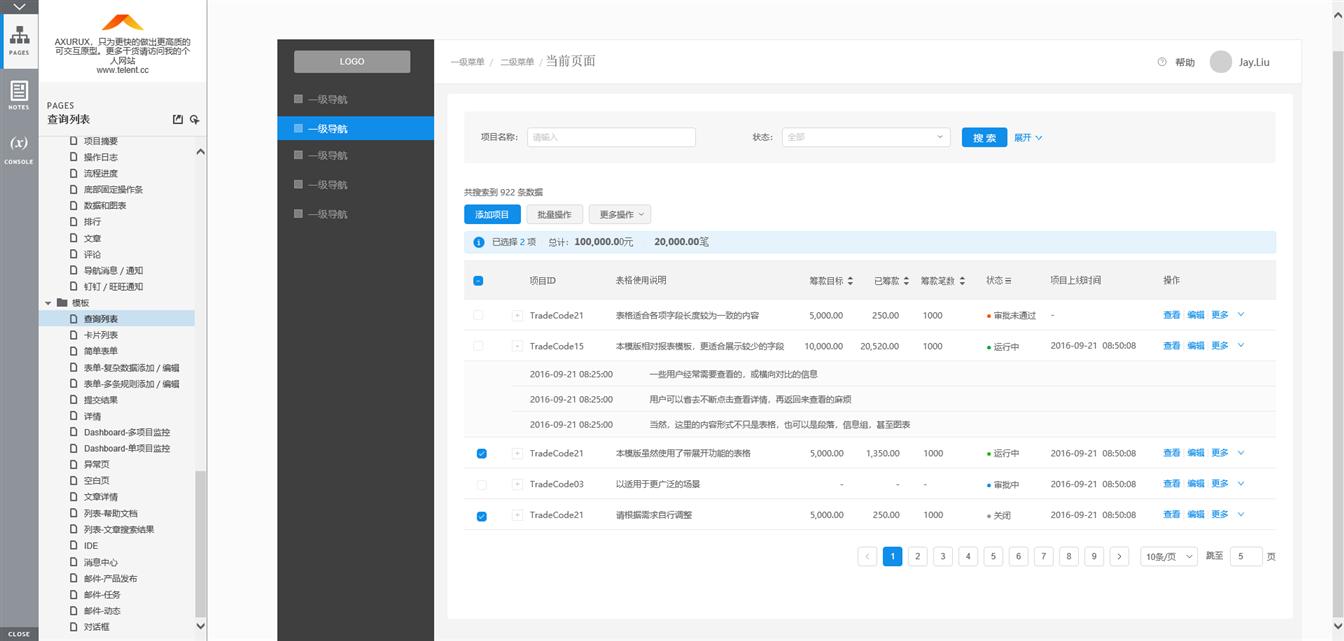Click the 状态 column filter icon
The width and height of the screenshot is (1344, 641).
pyautogui.click(x=1008, y=281)
